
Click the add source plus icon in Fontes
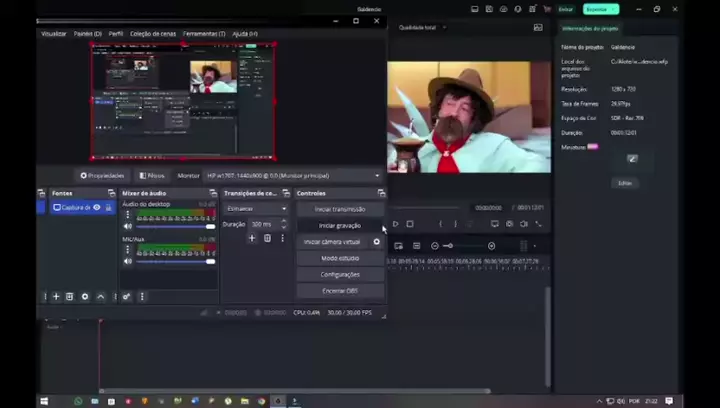[56, 297]
